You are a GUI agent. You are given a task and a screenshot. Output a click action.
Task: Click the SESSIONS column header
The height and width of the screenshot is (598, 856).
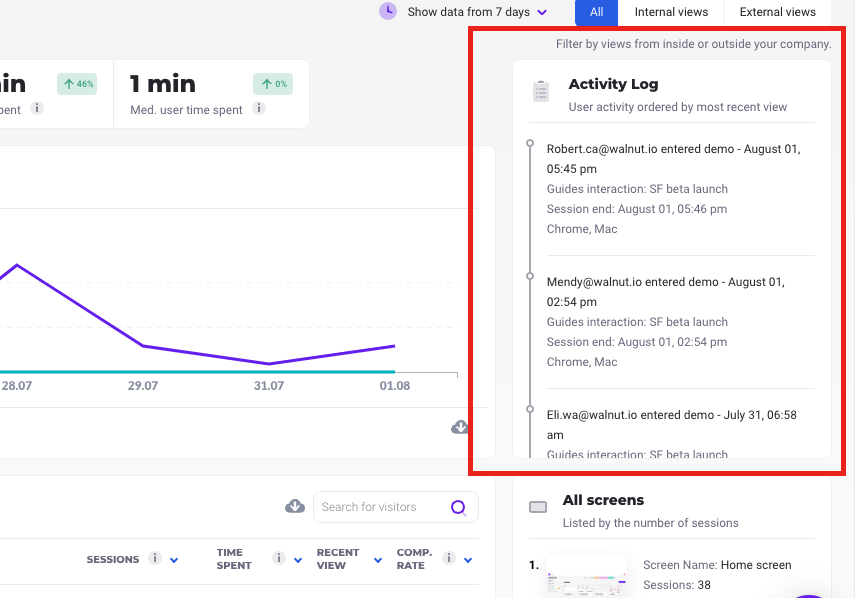pyautogui.click(x=112, y=559)
